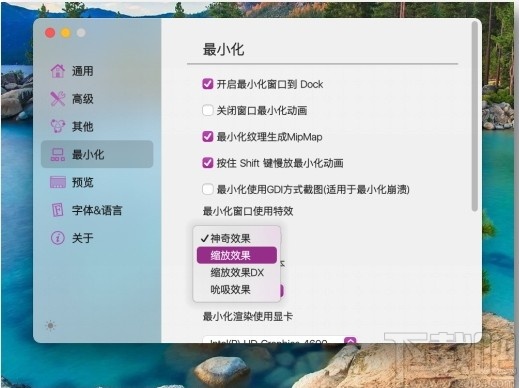The height and width of the screenshot is (388, 519).
Task: Click the font icon beside 字体&语言
Action: point(58,210)
